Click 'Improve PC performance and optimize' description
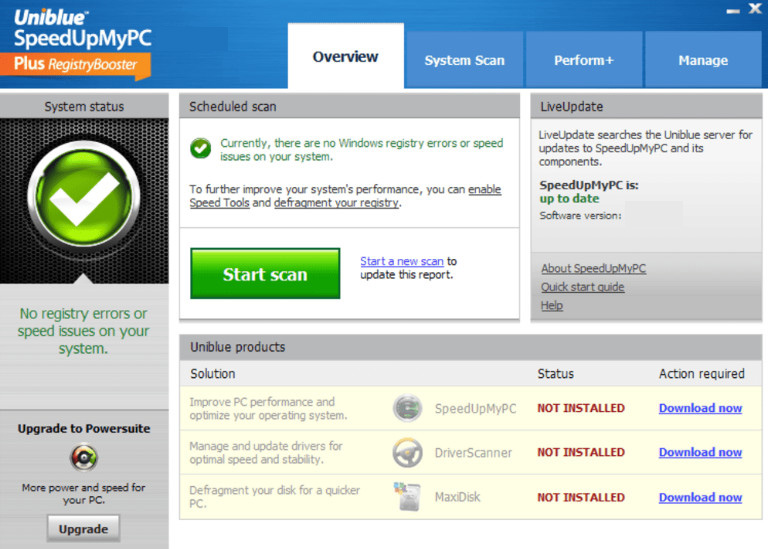 click(268, 408)
